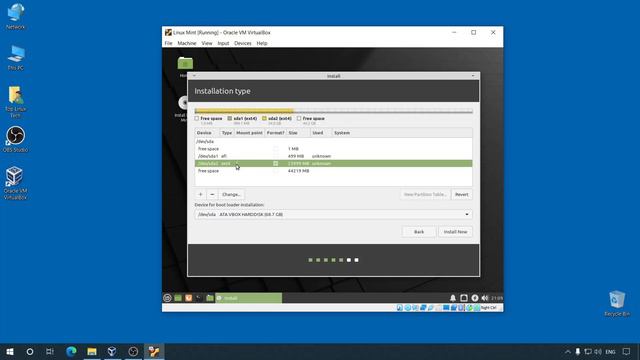Image resolution: width=640 pixels, height=360 pixels.
Task: Open the terminal from the Mint panel
Action: click(x=199, y=298)
